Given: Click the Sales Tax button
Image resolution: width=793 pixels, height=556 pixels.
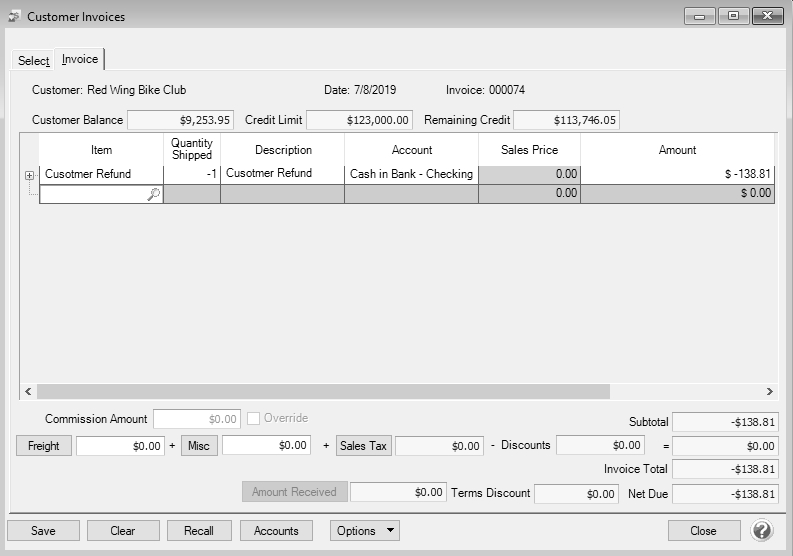Looking at the screenshot, I should coord(364,446).
